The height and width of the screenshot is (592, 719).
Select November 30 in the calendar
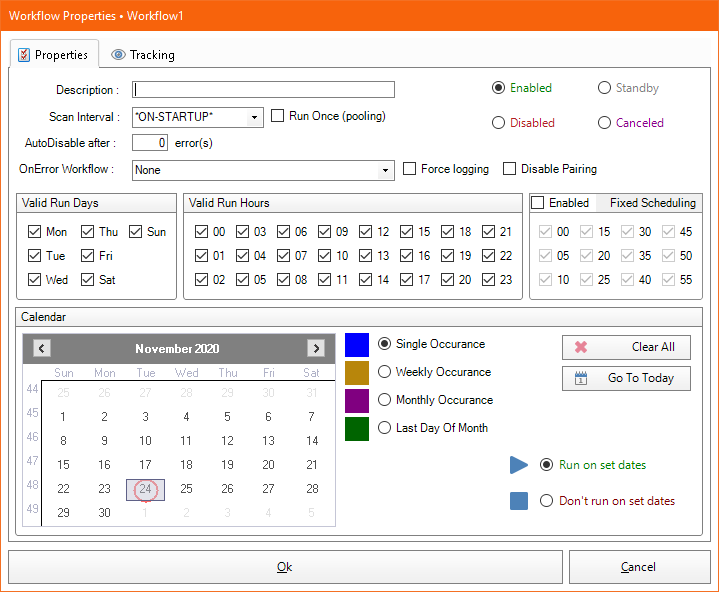105,513
